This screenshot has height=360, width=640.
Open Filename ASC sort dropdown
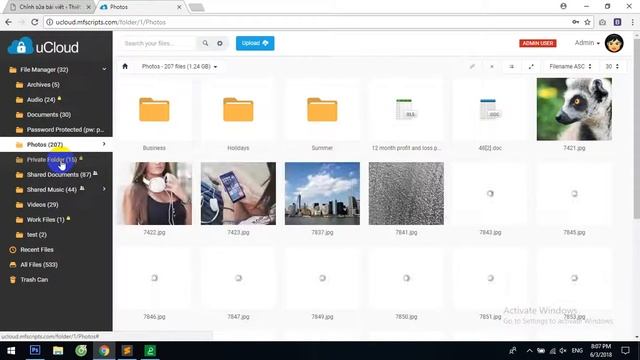click(570, 67)
